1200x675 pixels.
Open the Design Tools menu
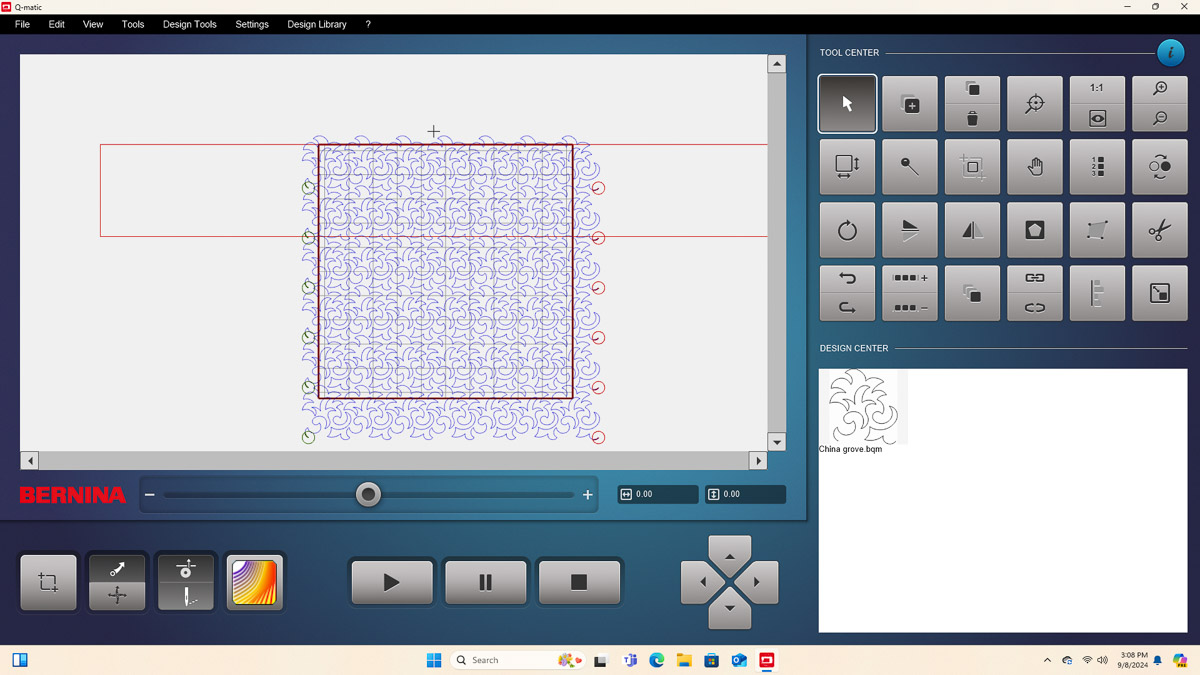pyautogui.click(x=190, y=24)
